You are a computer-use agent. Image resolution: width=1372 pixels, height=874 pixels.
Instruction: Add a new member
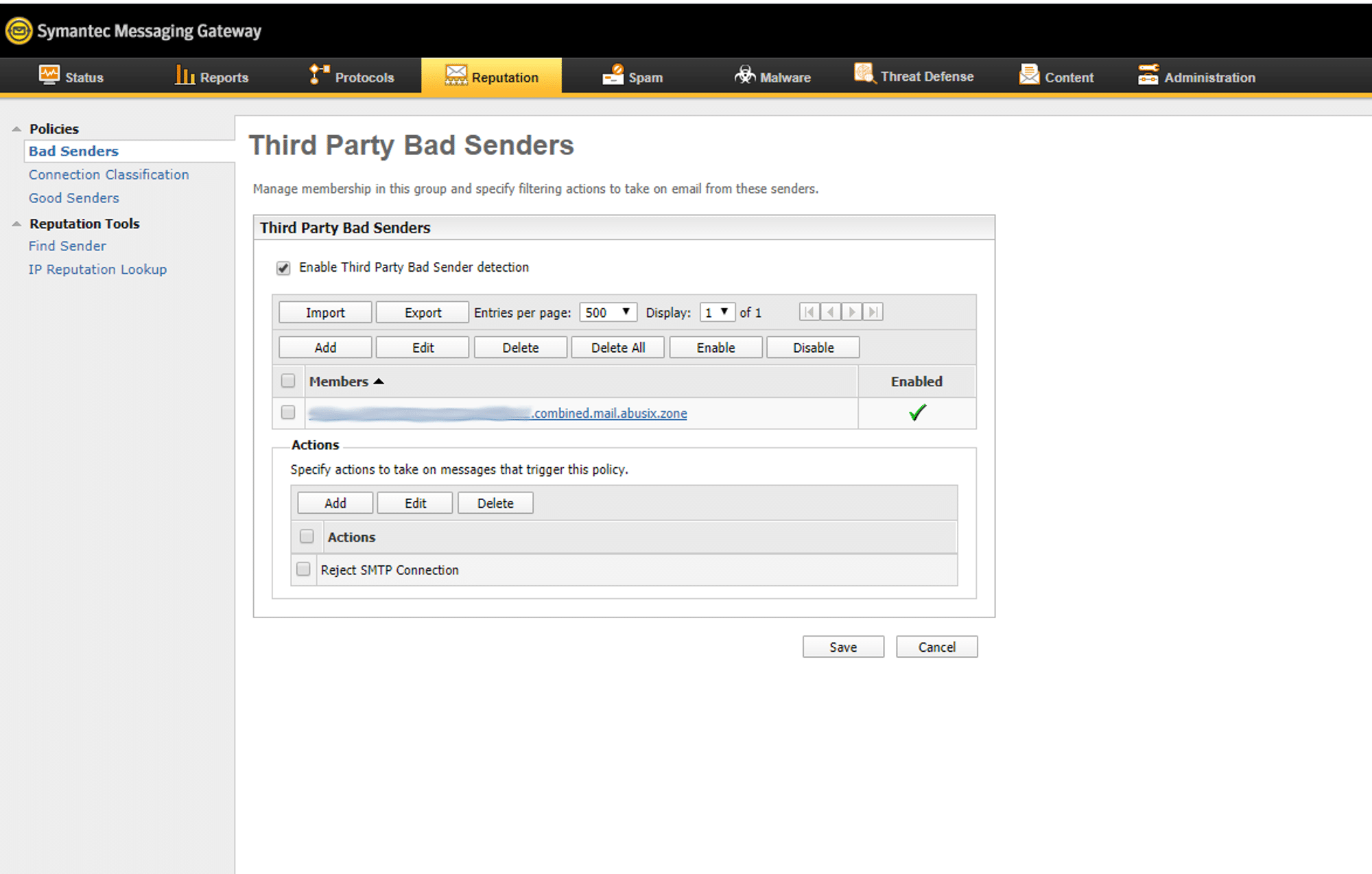325,347
